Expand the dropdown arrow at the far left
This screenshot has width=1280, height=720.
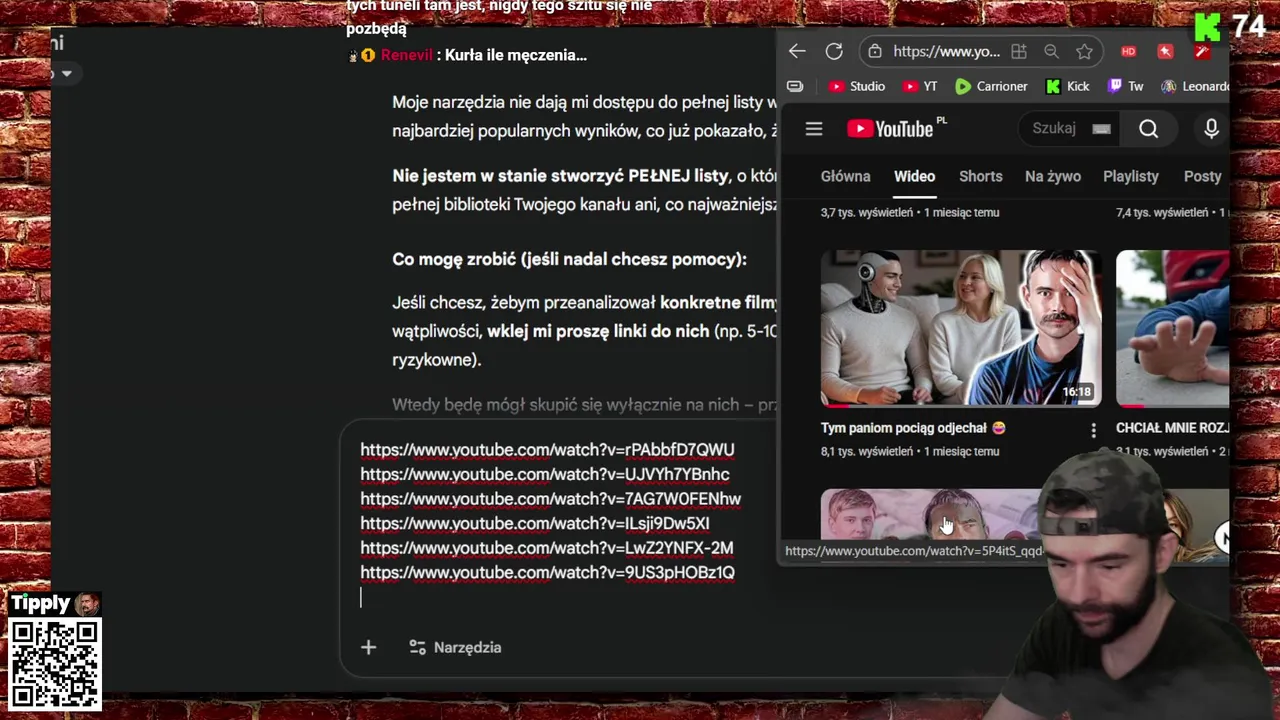pyautogui.click(x=66, y=73)
